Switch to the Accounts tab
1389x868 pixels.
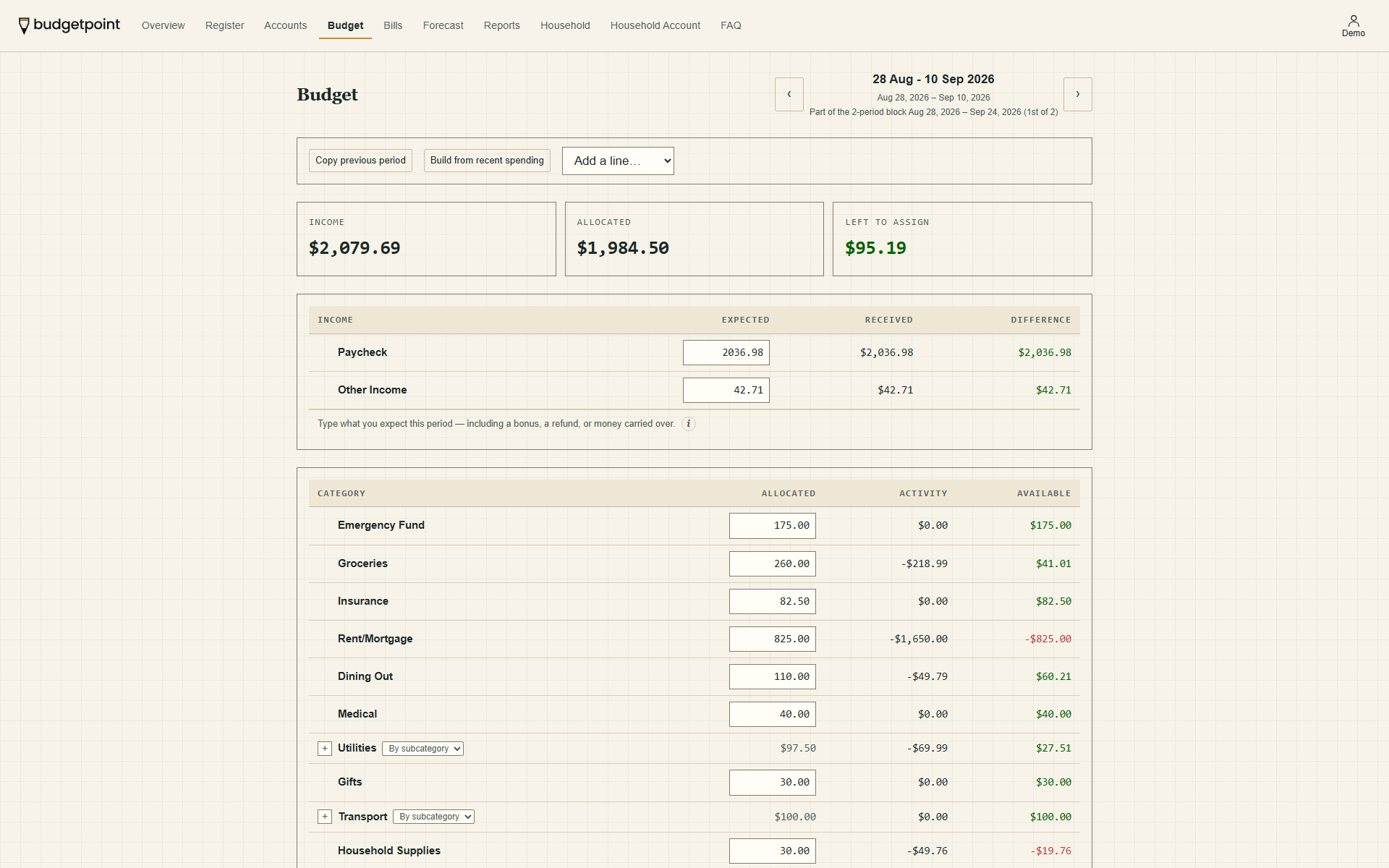click(x=285, y=25)
